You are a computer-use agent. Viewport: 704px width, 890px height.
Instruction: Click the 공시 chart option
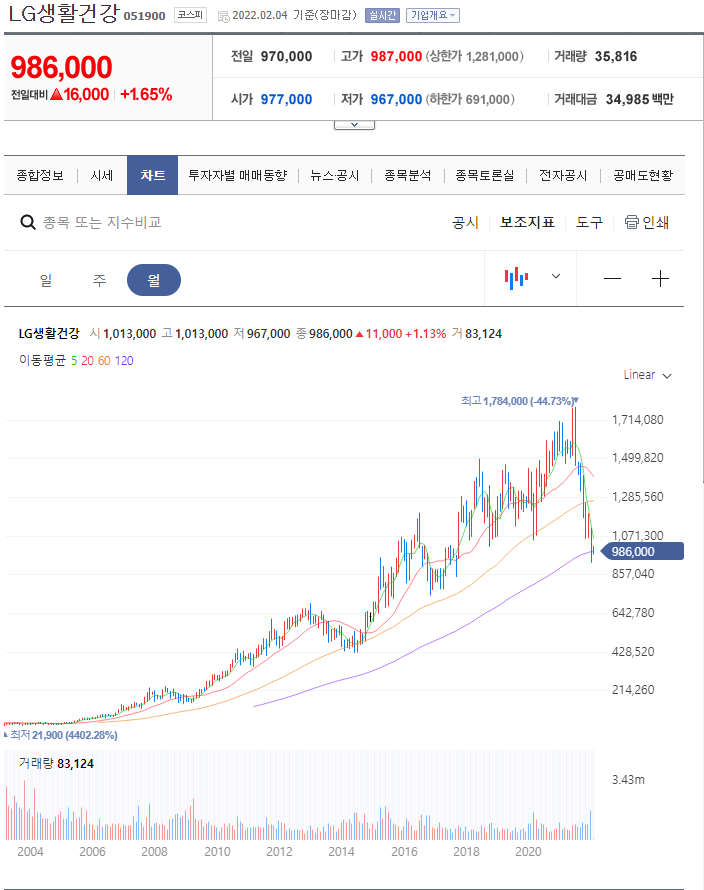(x=466, y=222)
